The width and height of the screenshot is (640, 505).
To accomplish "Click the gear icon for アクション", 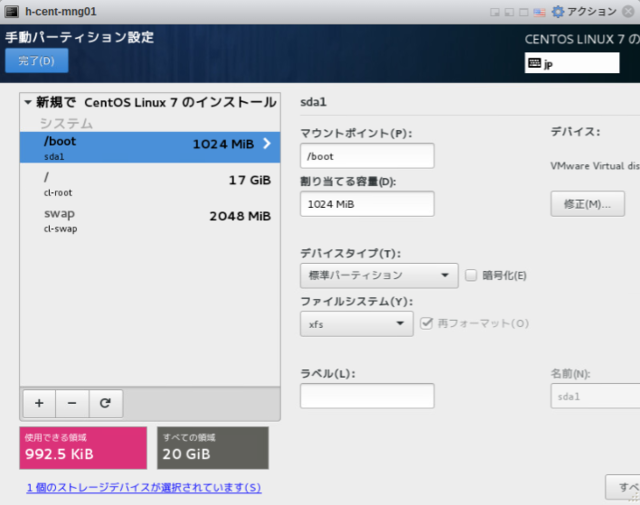I will click(558, 11).
